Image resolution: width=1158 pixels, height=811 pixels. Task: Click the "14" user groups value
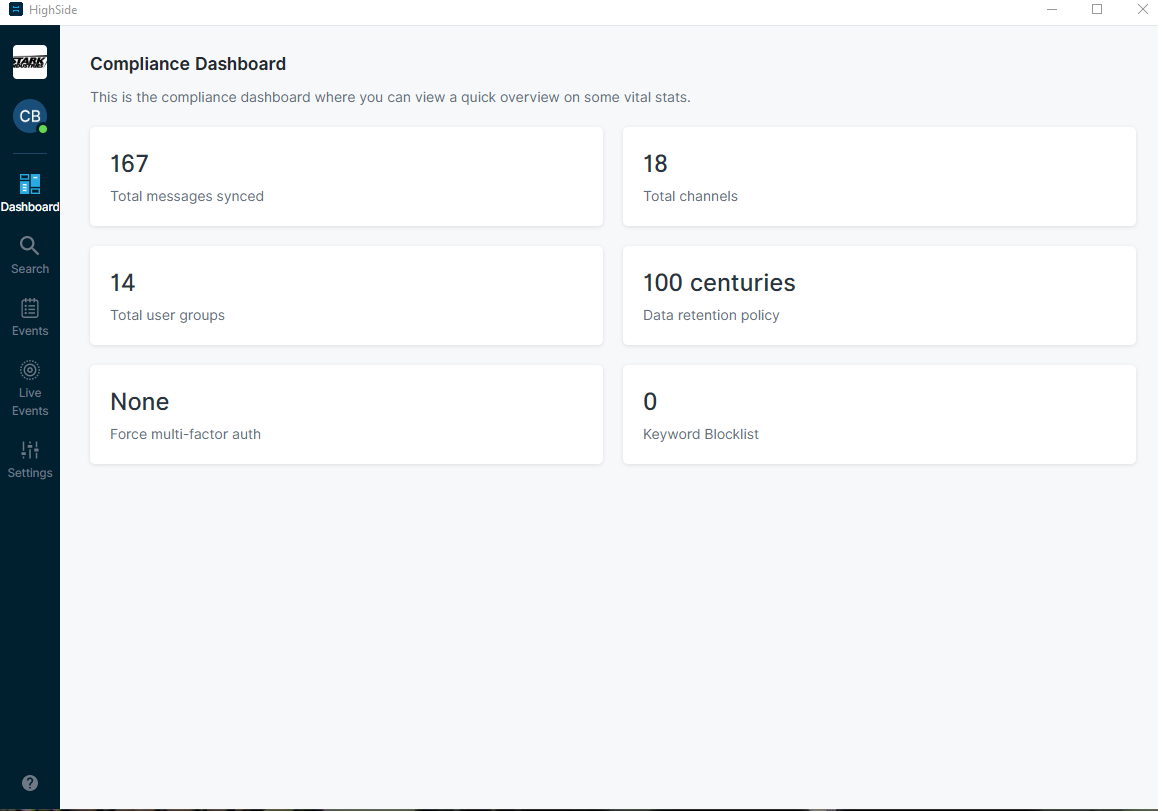pyautogui.click(x=123, y=282)
